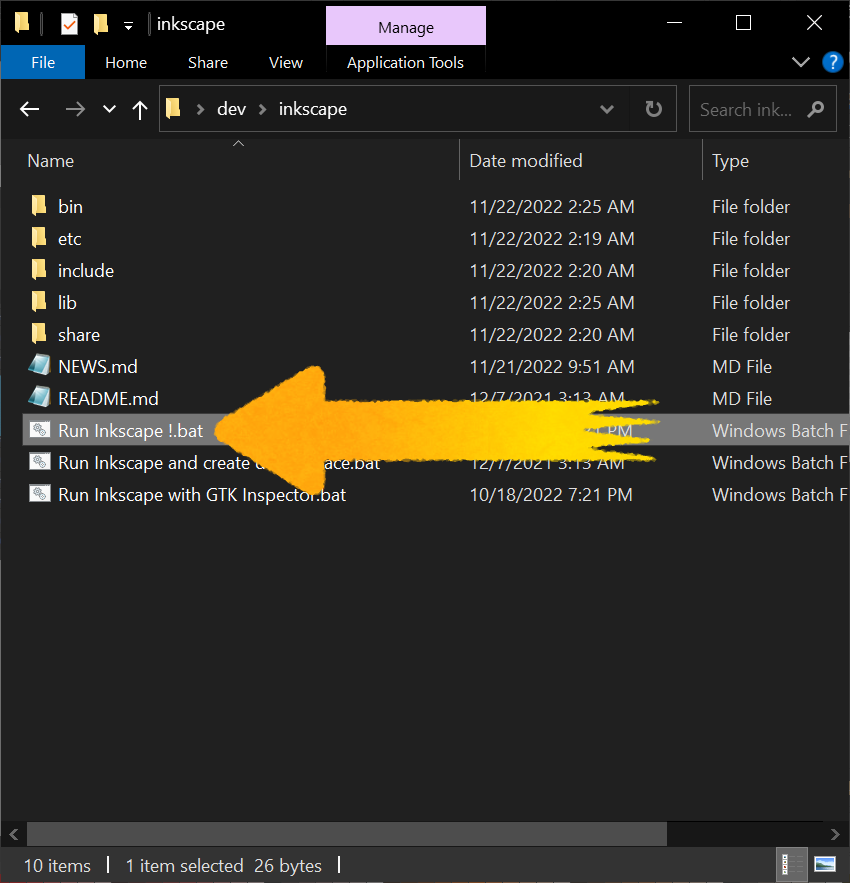Screen dimensions: 850x883
Task: Click the Refresh button in address bar
Action: pyautogui.click(x=653, y=110)
